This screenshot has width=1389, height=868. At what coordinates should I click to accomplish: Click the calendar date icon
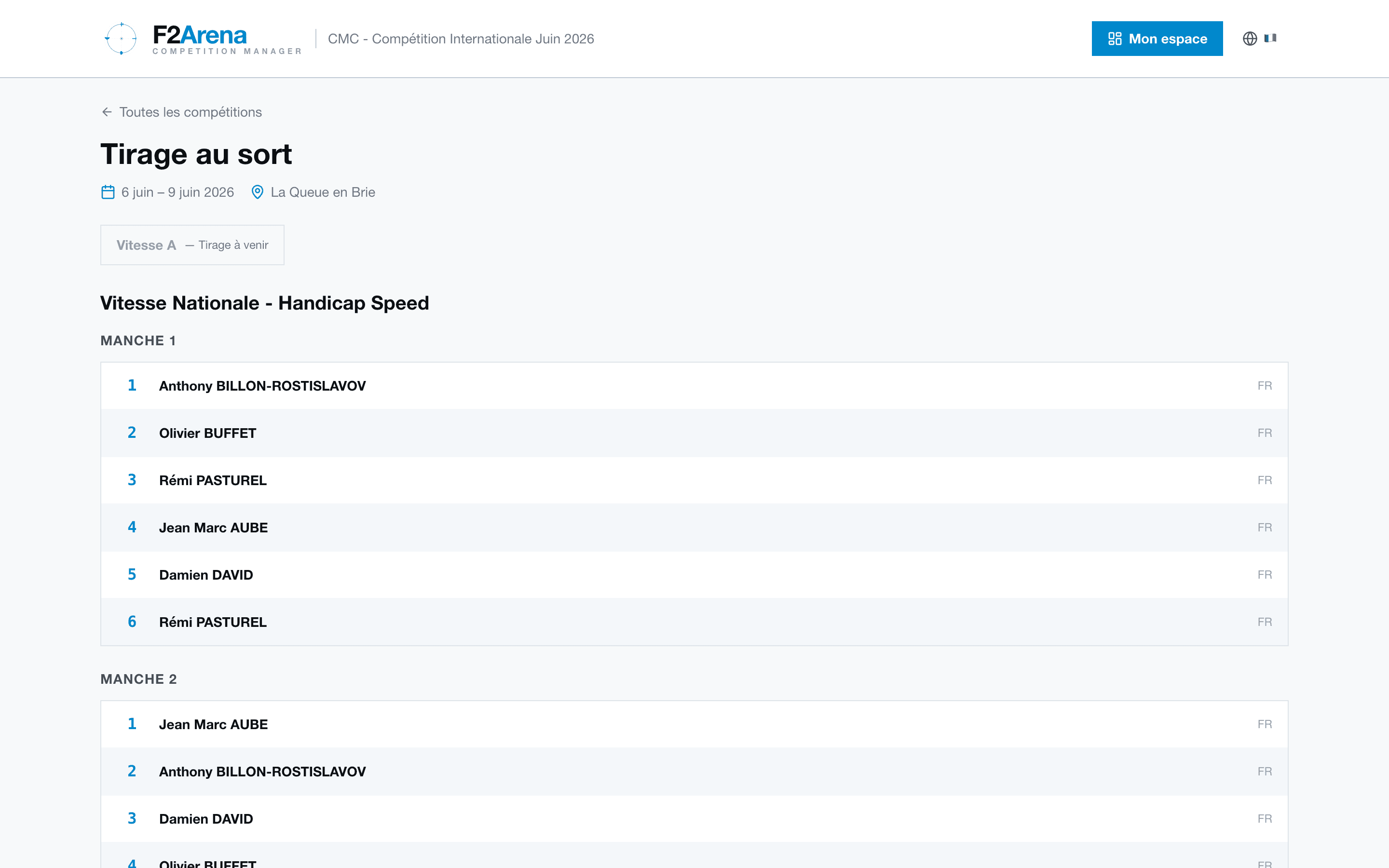point(108,192)
